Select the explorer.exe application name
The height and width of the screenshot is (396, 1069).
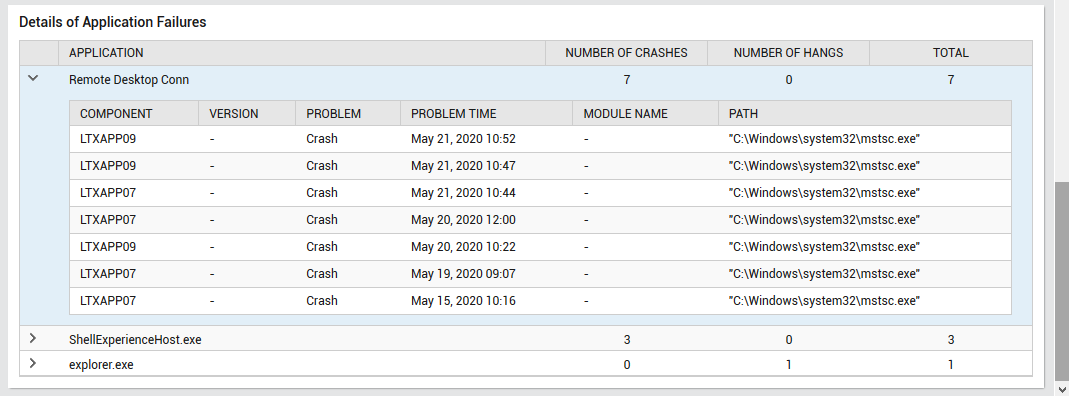101,365
